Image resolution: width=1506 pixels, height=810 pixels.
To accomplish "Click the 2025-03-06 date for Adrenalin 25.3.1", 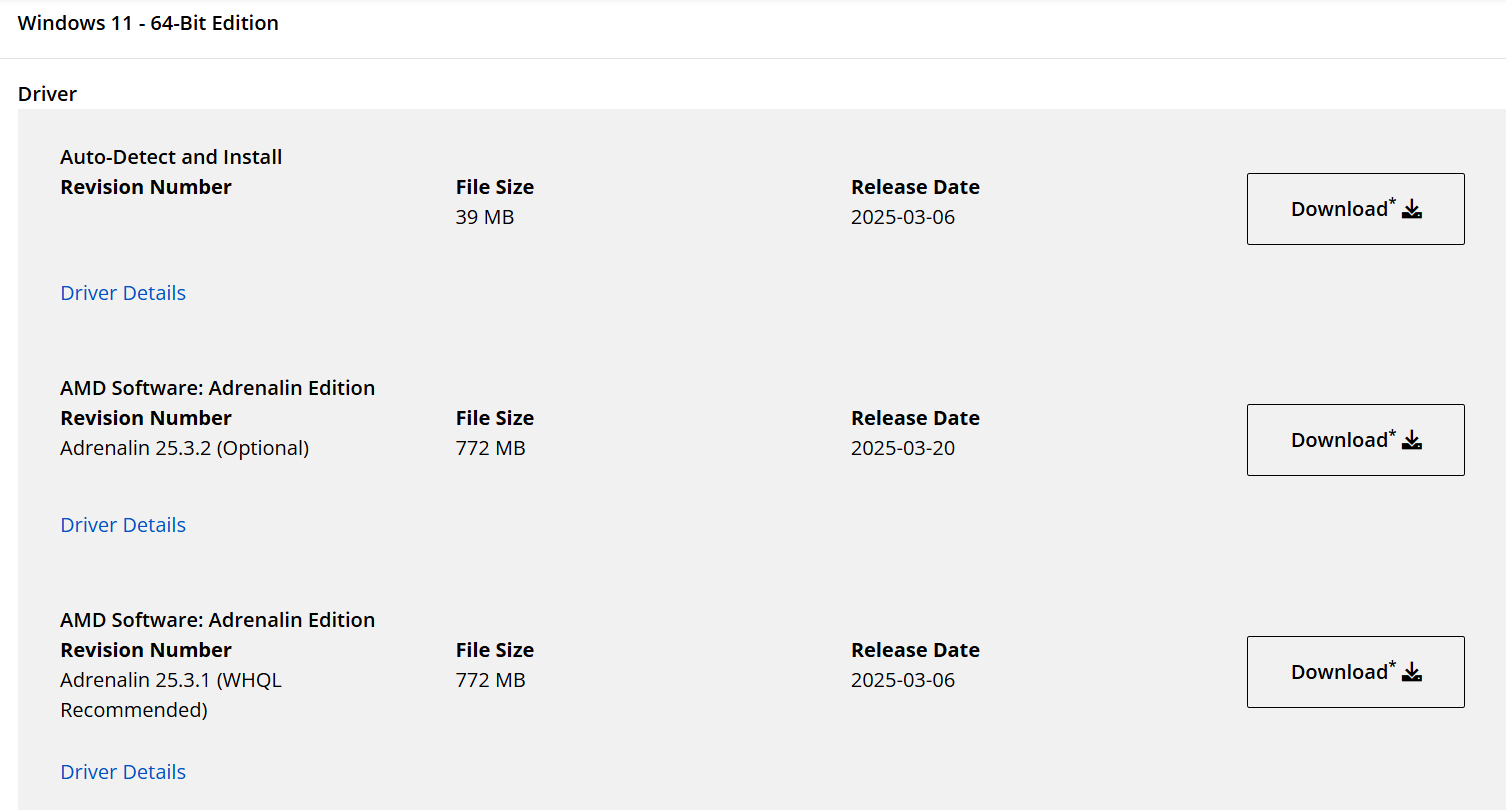I will point(903,680).
